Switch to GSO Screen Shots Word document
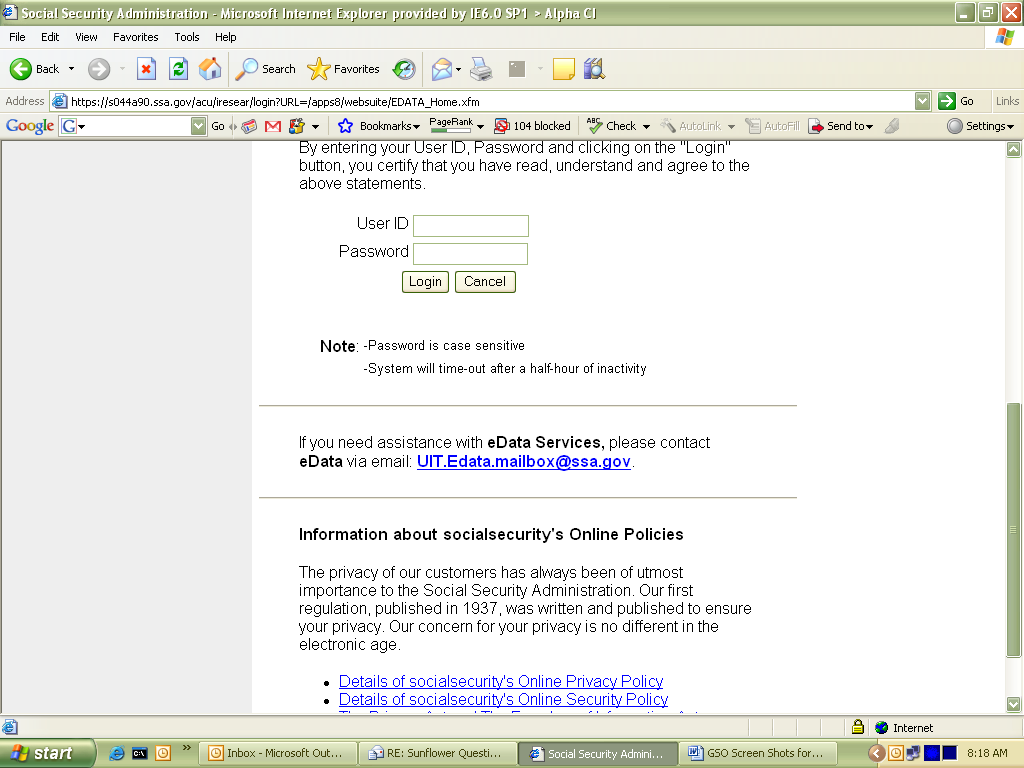The width and height of the screenshot is (1024, 768). (758, 753)
